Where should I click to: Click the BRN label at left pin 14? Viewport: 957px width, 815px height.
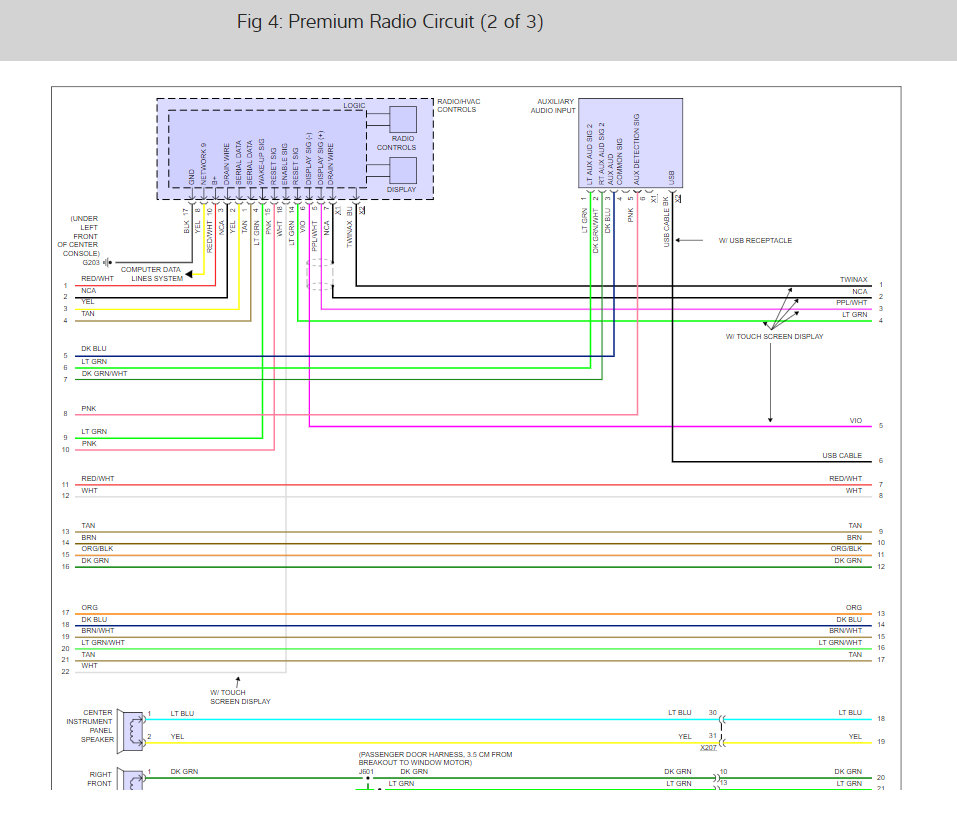click(88, 538)
